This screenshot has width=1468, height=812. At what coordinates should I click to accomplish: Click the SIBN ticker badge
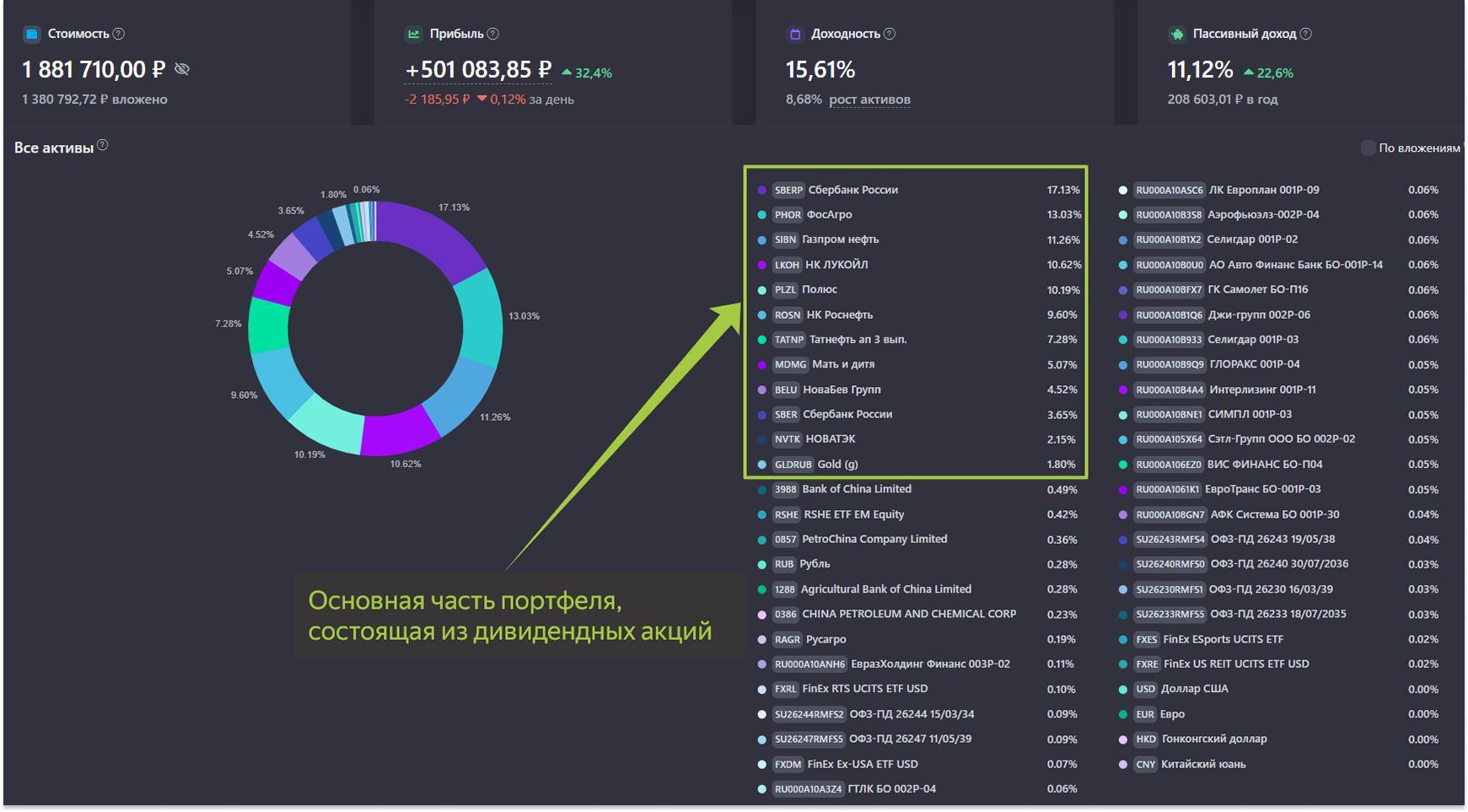785,239
